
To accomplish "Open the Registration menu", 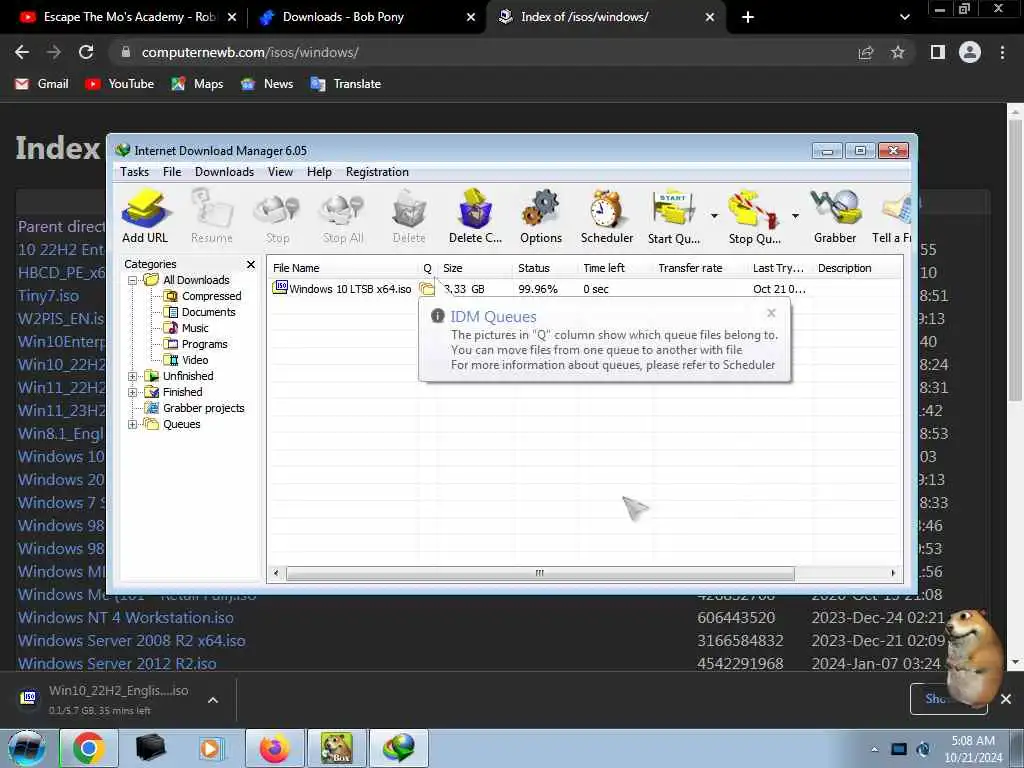I will 377,172.
